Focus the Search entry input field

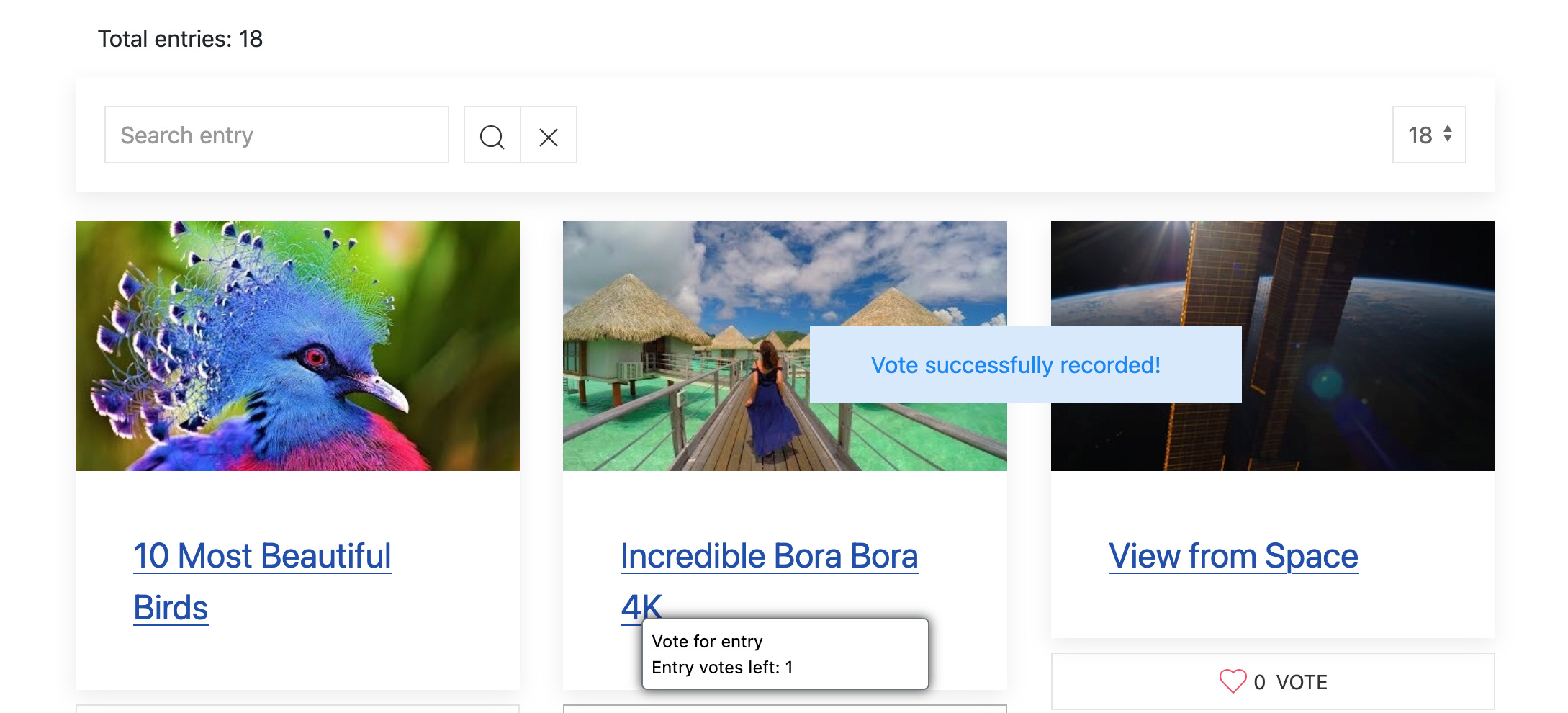[x=276, y=135]
